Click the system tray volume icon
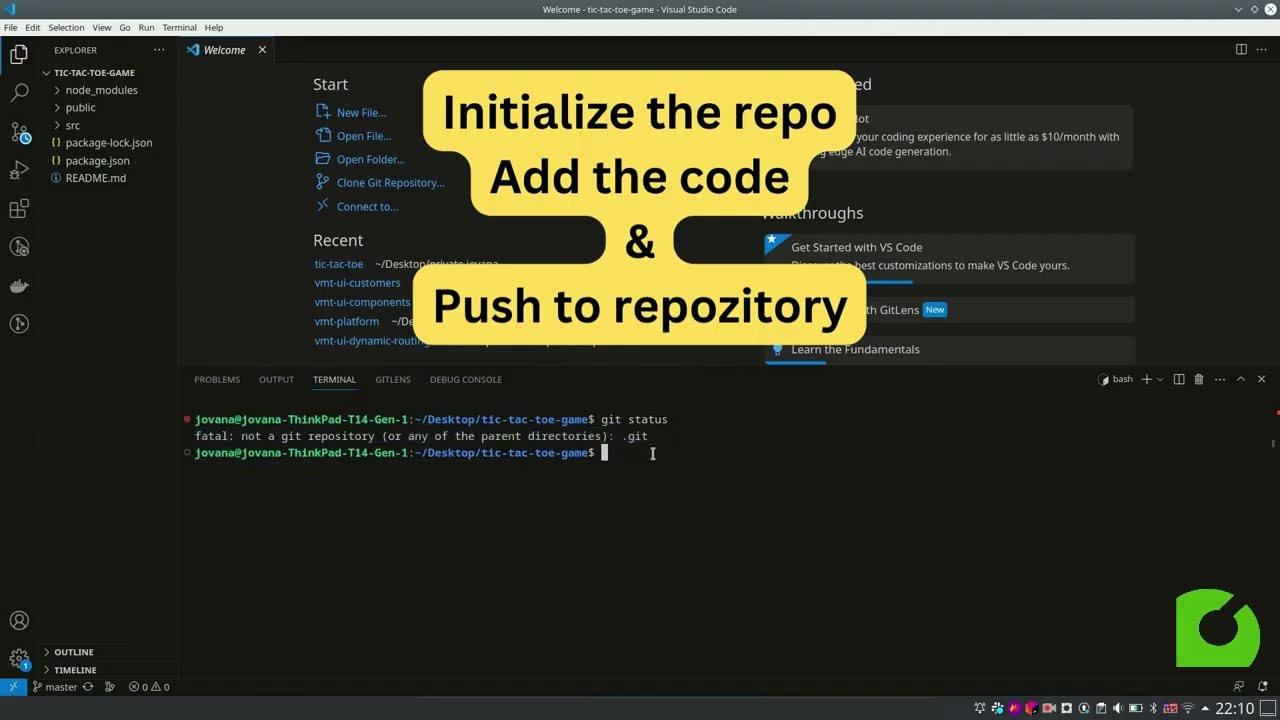This screenshot has height=720, width=1280. pos(1117,708)
